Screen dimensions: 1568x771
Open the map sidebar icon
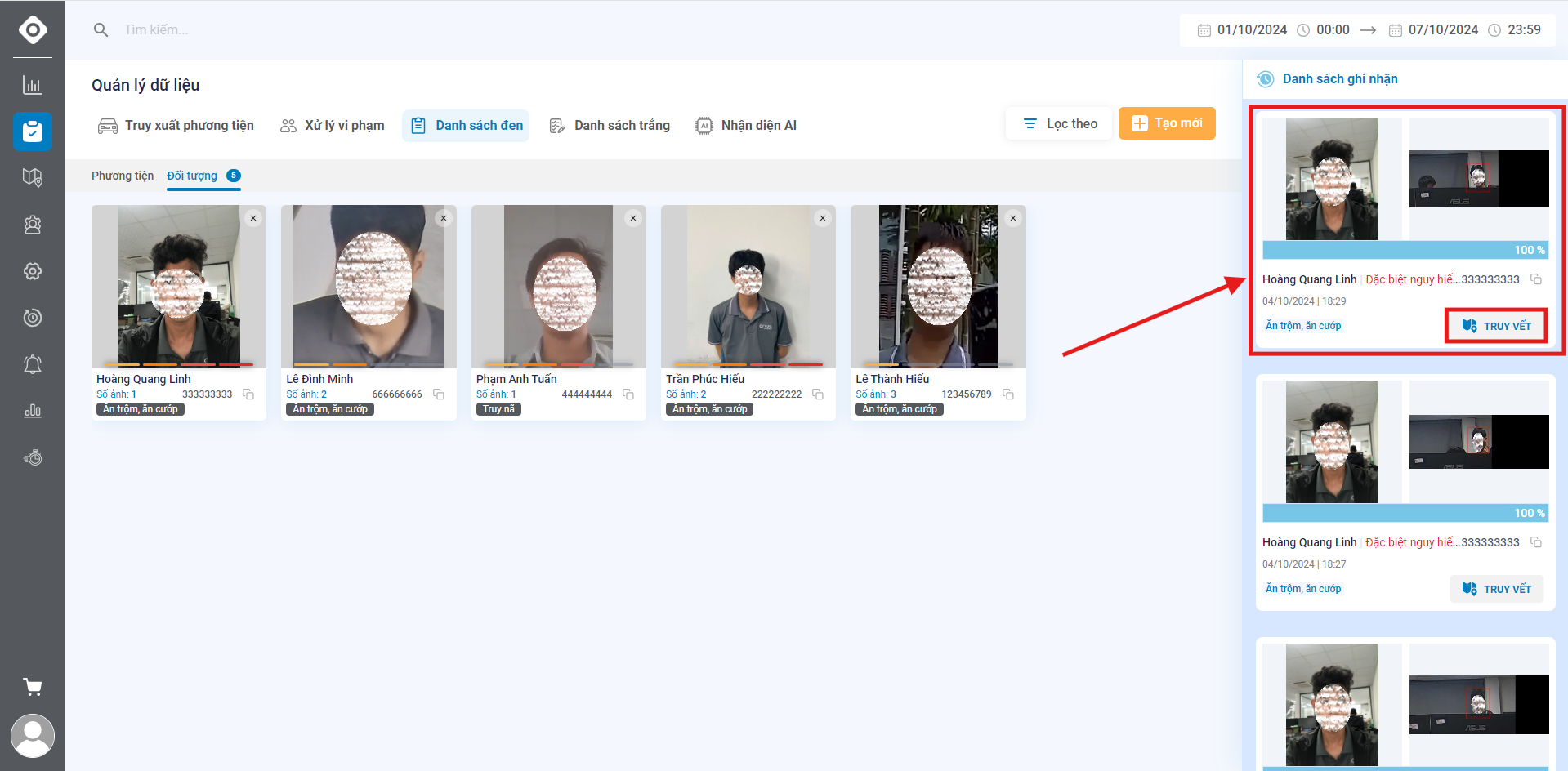tap(33, 177)
